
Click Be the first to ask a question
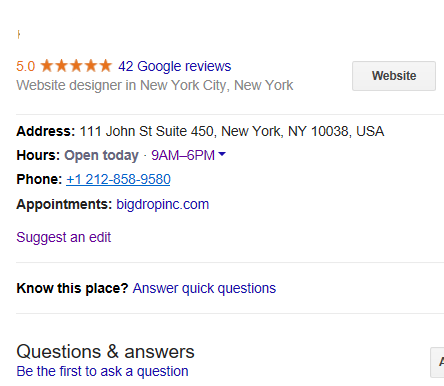click(x=102, y=371)
